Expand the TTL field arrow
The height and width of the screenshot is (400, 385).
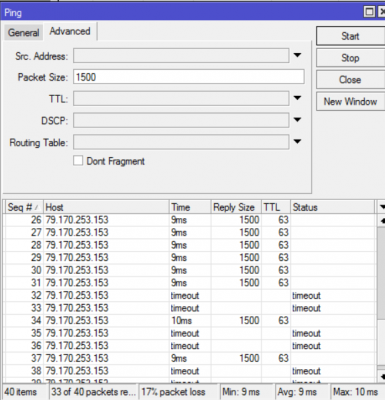pyautogui.click(x=297, y=98)
